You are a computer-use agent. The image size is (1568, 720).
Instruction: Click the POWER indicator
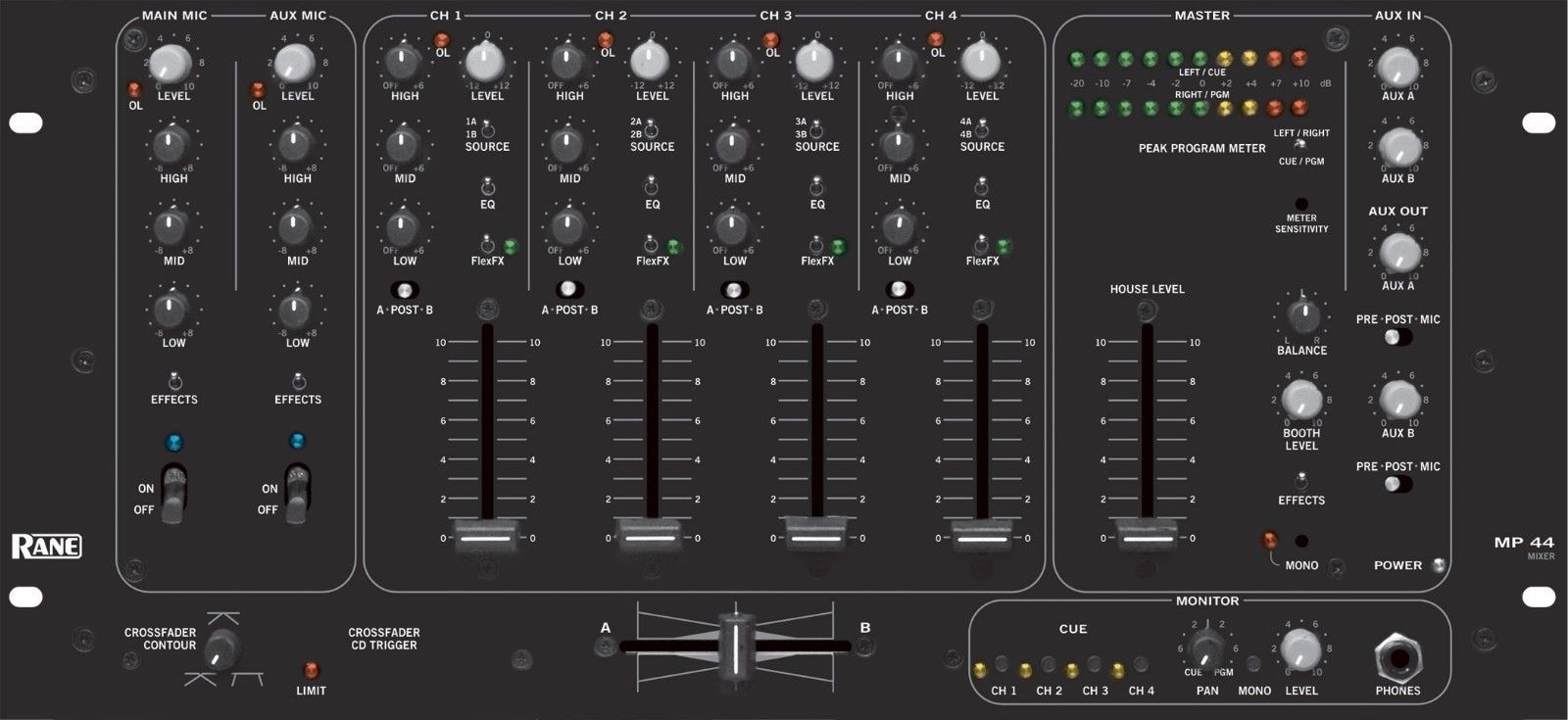[x=1438, y=565]
